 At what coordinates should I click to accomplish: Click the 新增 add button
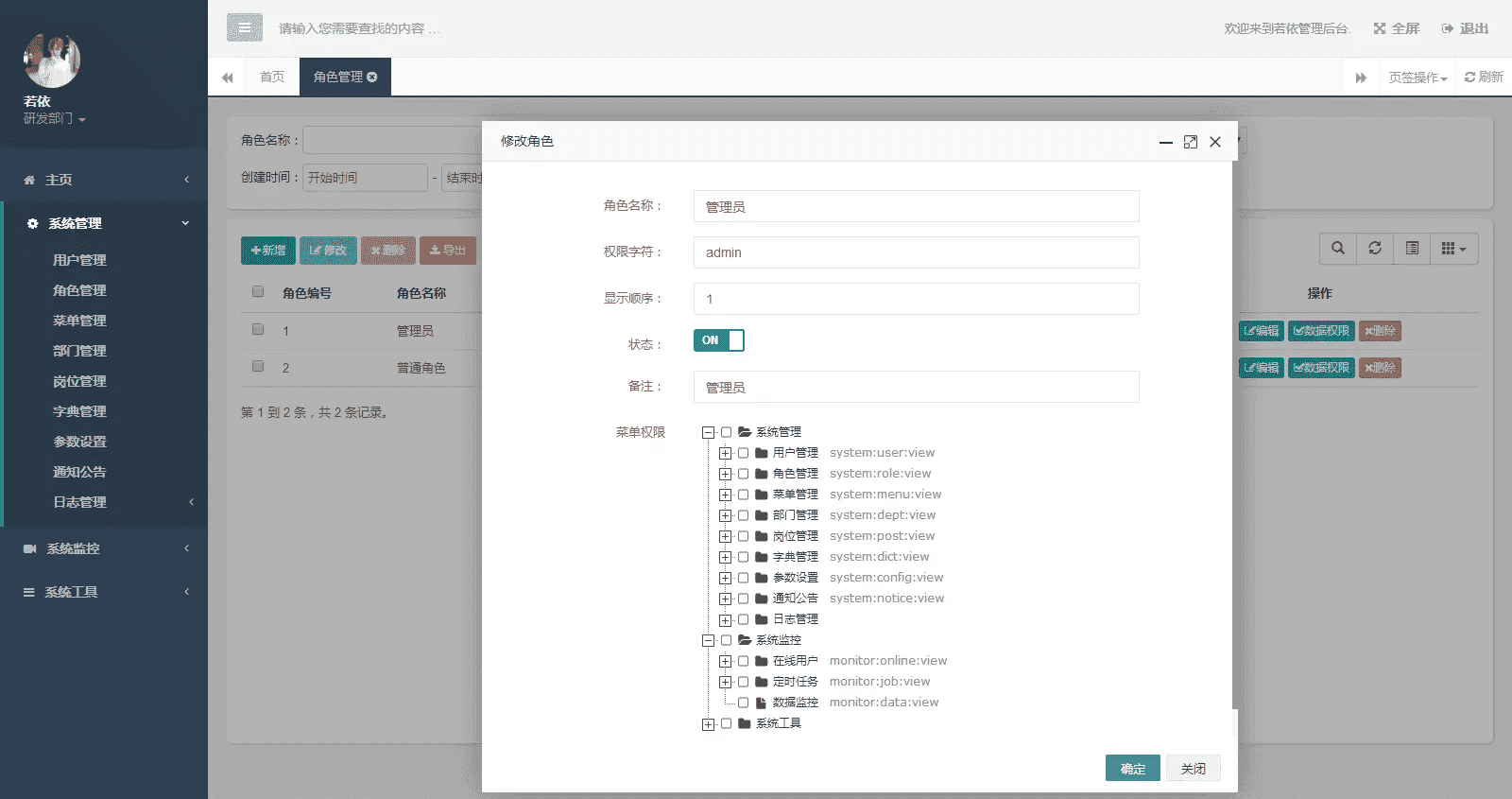tap(268, 251)
